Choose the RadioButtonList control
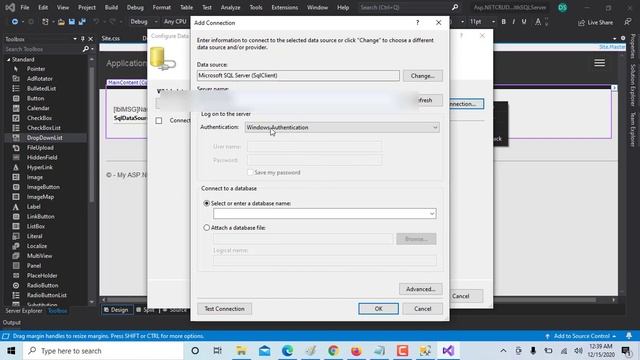640x360 pixels. [x=47, y=296]
